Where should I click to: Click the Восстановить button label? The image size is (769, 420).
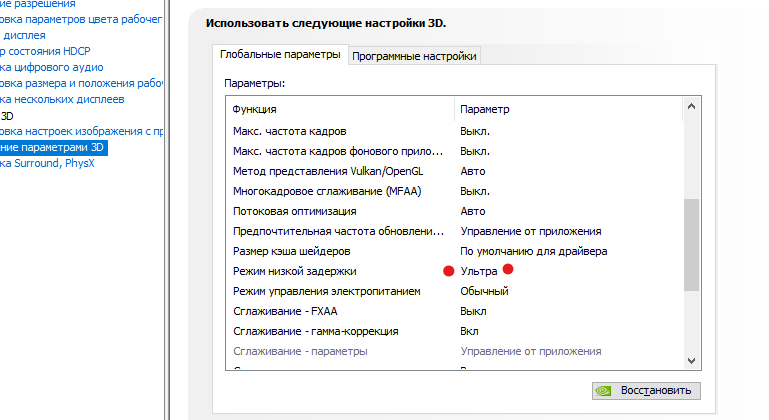[x=656, y=391]
